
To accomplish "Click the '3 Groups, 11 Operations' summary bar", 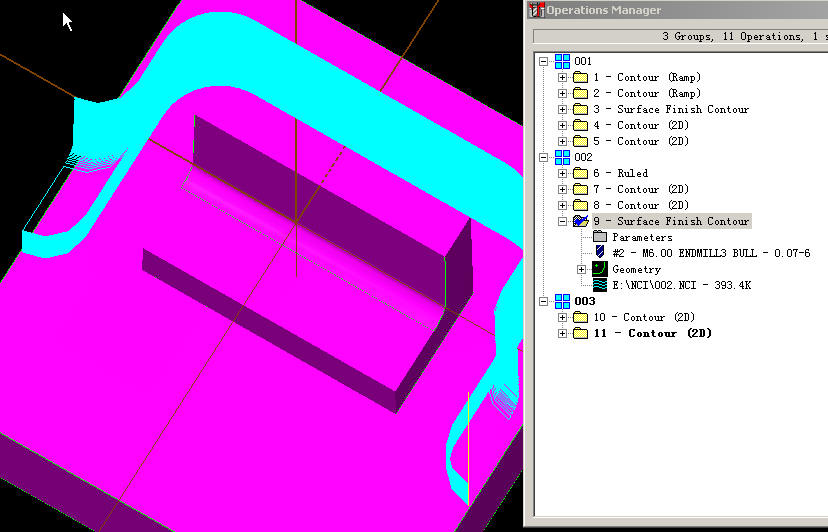I will pos(681,36).
